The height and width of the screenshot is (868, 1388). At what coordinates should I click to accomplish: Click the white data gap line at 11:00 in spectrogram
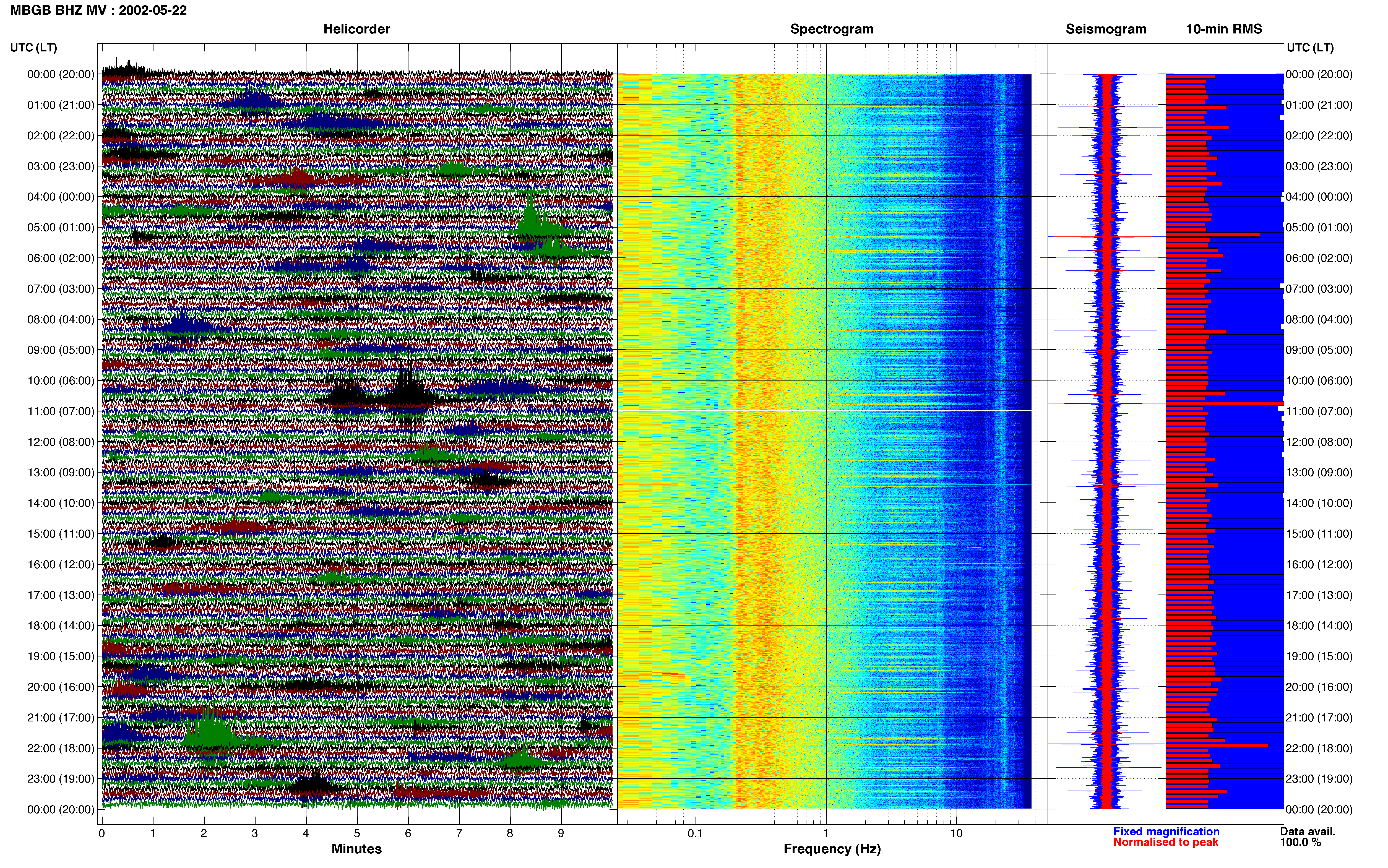point(824,410)
